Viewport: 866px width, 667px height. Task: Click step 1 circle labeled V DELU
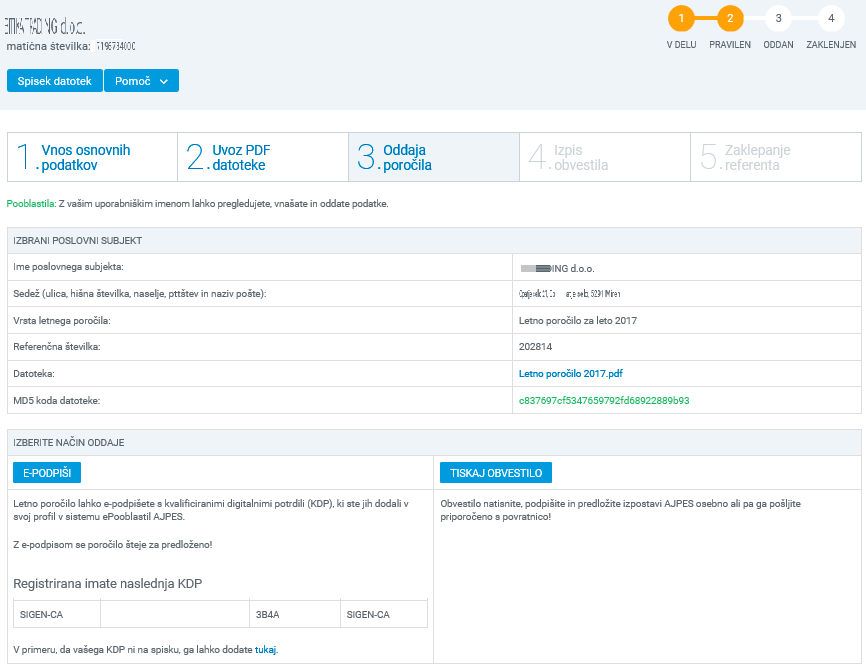[681, 18]
